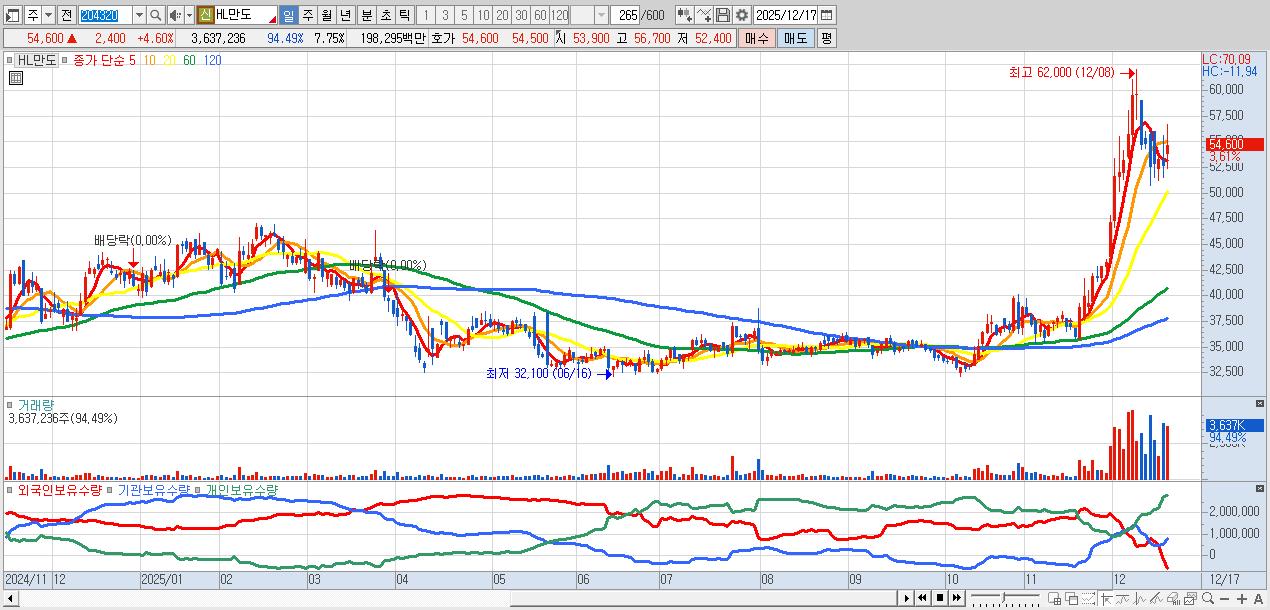Select interval 3 button
Image resolution: width=1270 pixels, height=610 pixels.
pos(445,15)
